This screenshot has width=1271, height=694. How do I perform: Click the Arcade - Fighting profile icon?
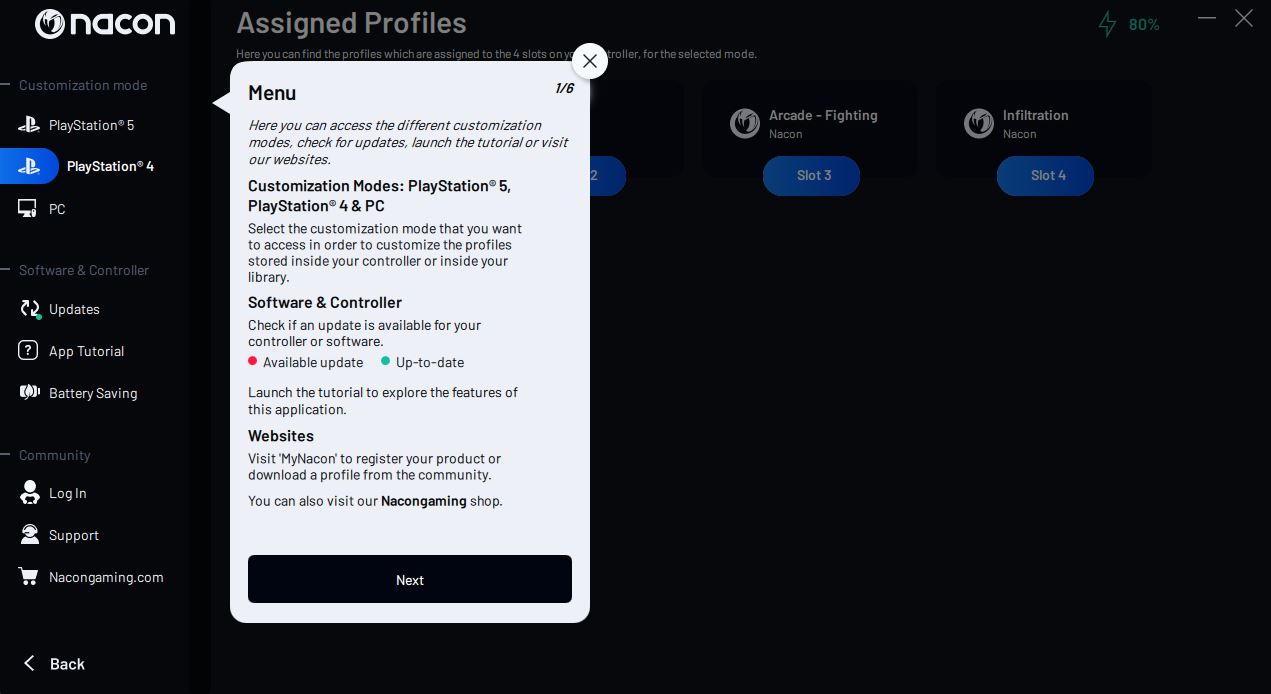[745, 123]
